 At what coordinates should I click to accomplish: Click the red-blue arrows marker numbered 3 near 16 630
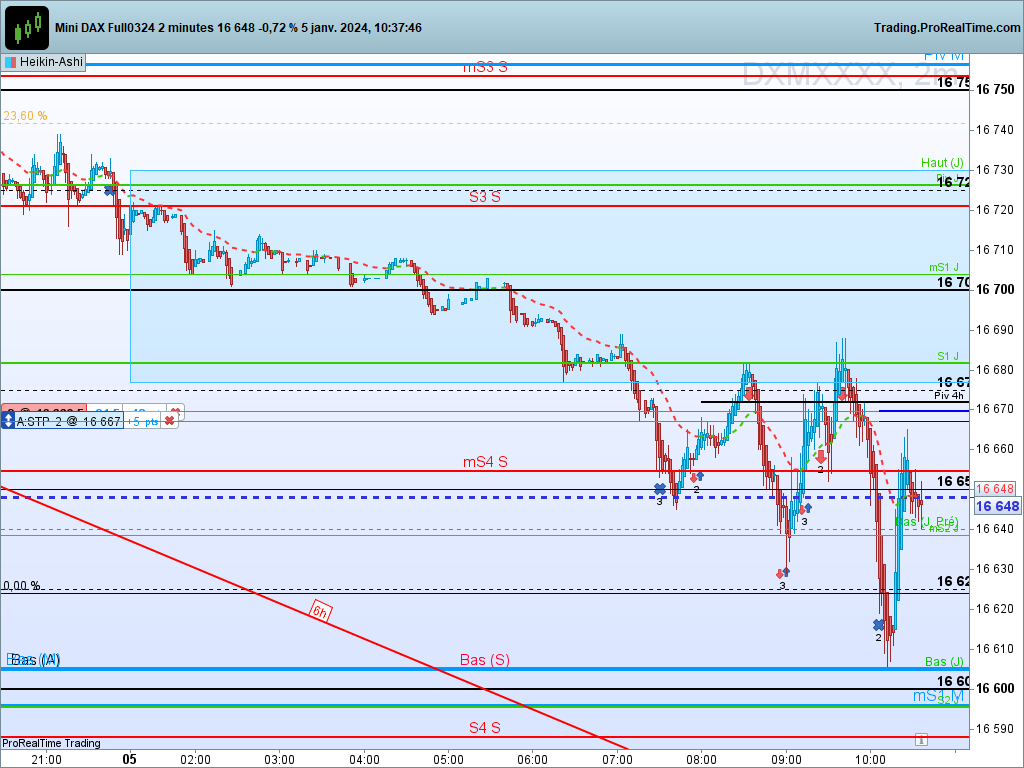click(x=782, y=573)
